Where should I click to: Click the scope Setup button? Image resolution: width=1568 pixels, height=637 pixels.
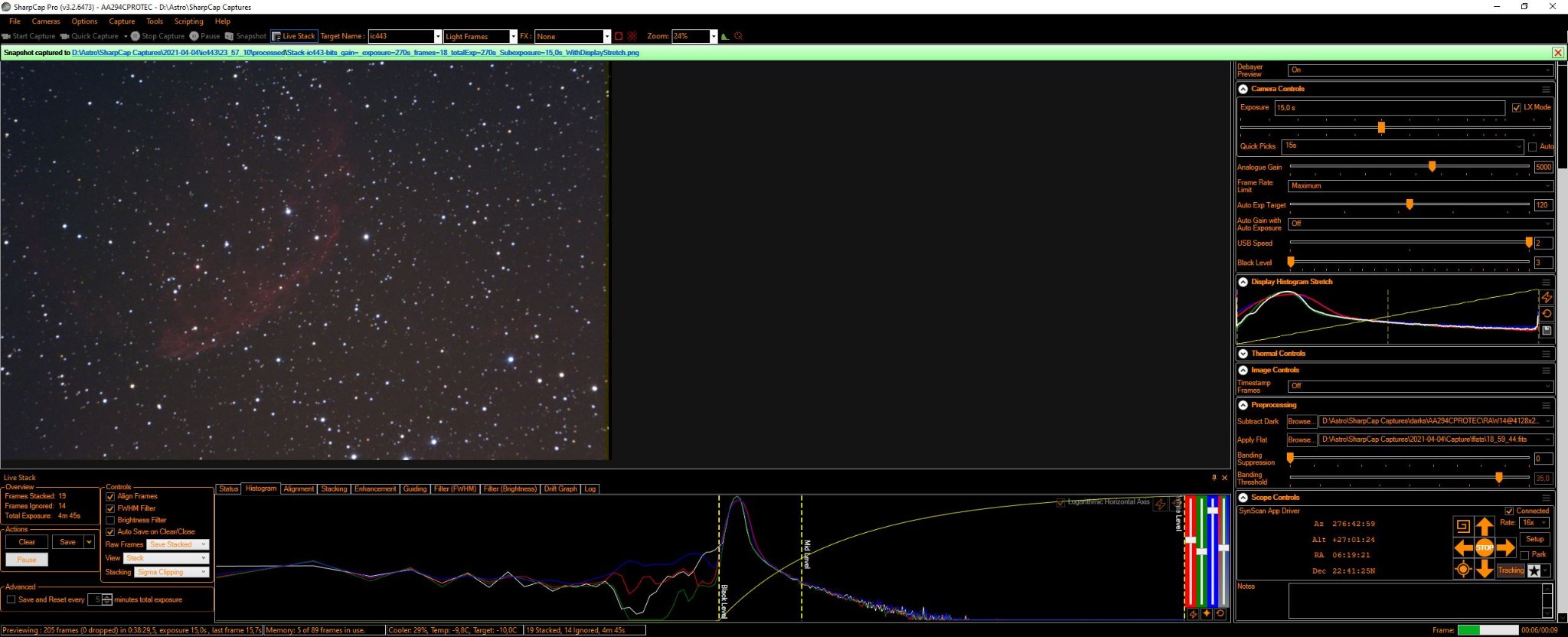(x=1535, y=539)
